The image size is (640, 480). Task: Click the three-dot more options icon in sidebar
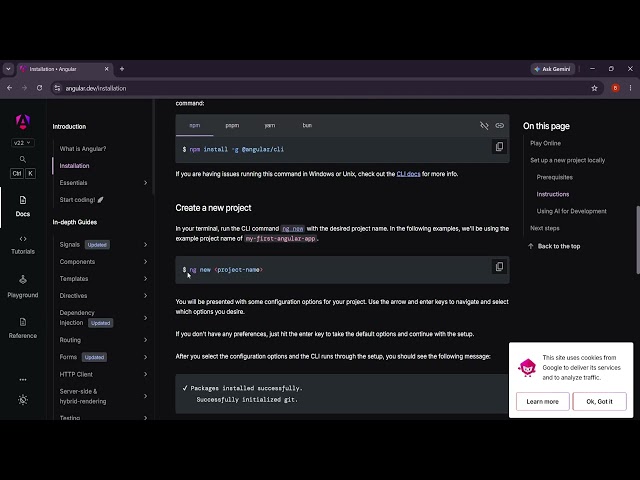pos(23,380)
